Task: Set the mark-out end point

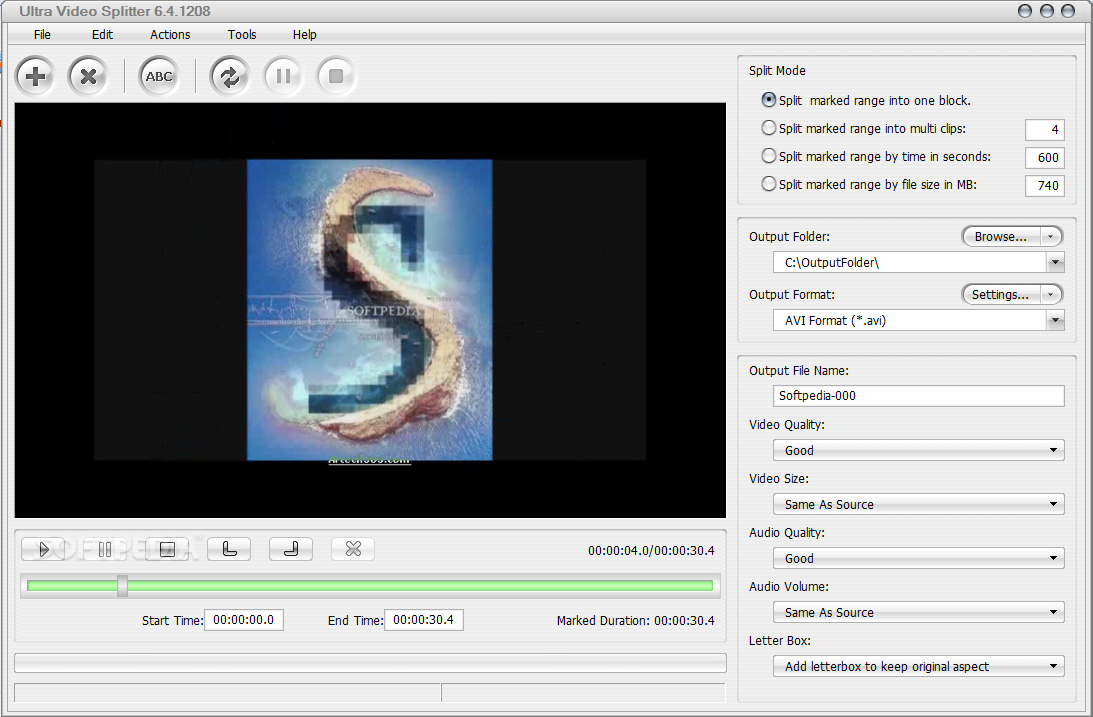Action: (x=291, y=550)
